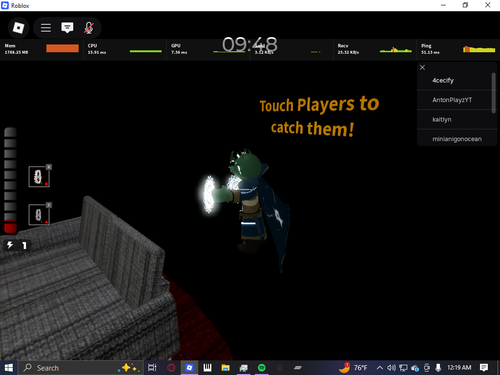This screenshot has height=375, width=500.
Task: Open network settings tray icon
Action: pos(403,368)
